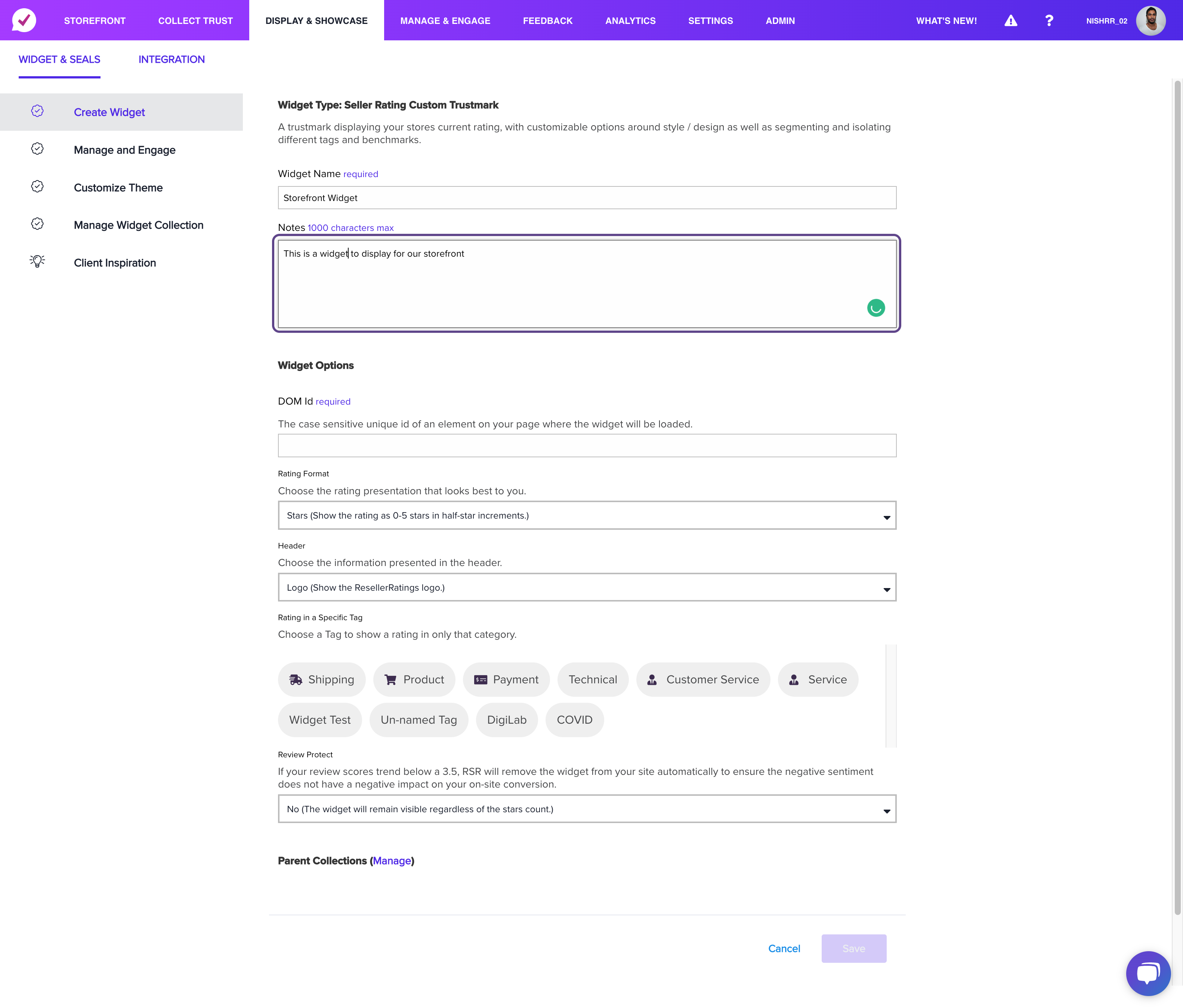Select the Un-named Tag tag
1183x1008 pixels.
click(418, 720)
